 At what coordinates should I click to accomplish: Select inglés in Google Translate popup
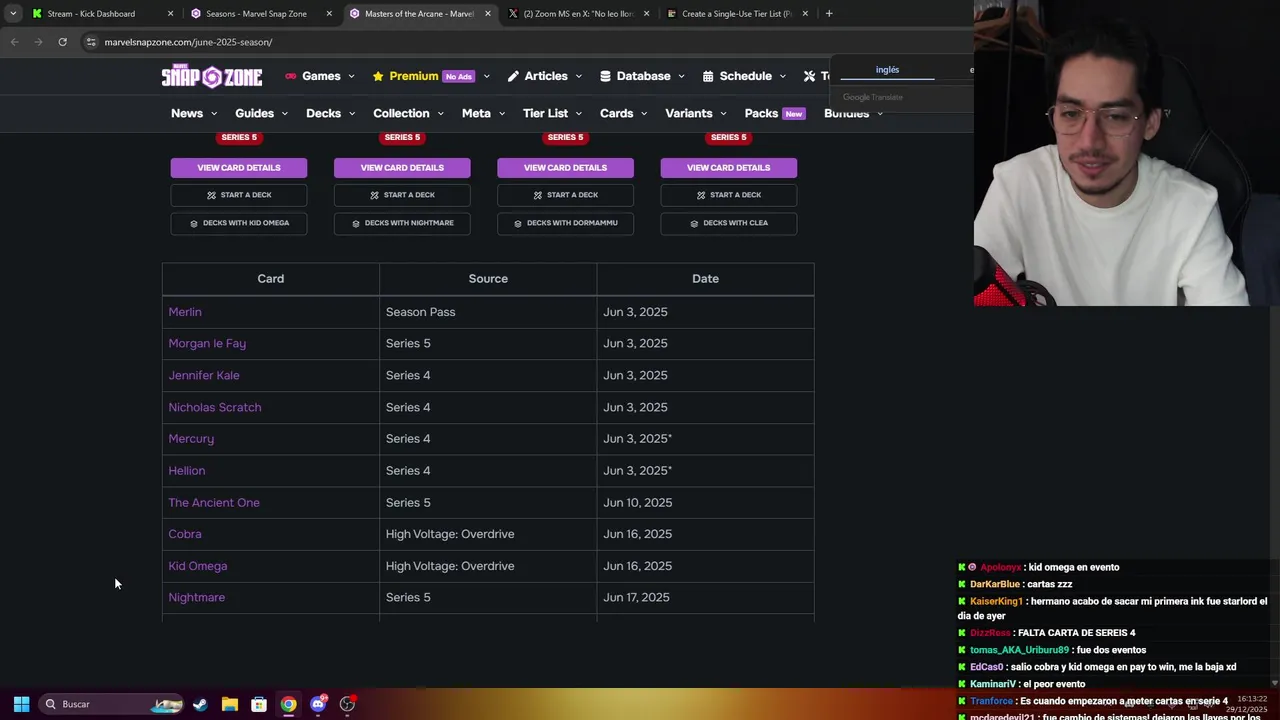[887, 70]
